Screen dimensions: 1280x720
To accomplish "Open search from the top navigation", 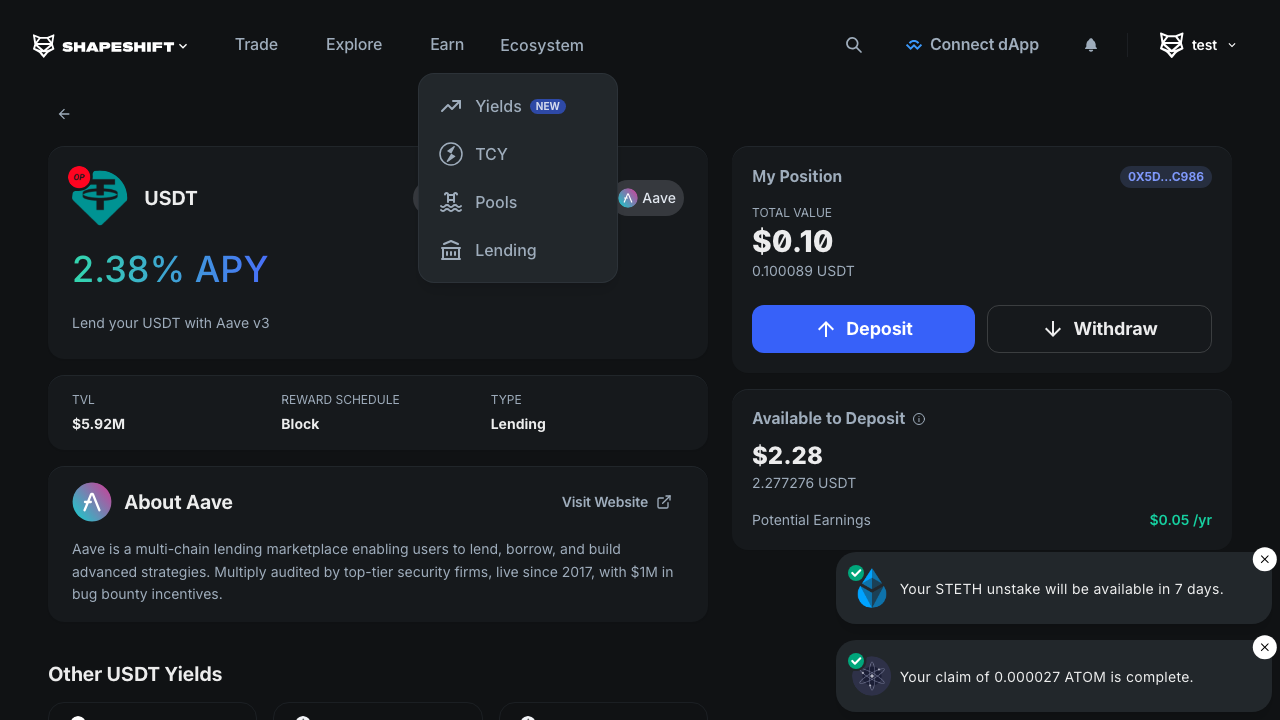I will tap(853, 45).
